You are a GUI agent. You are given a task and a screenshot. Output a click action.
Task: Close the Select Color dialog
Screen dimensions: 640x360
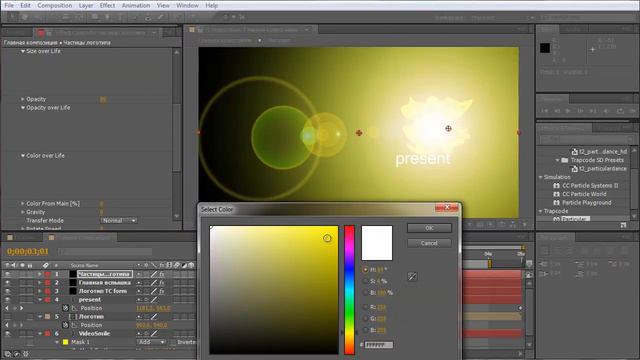pos(447,208)
